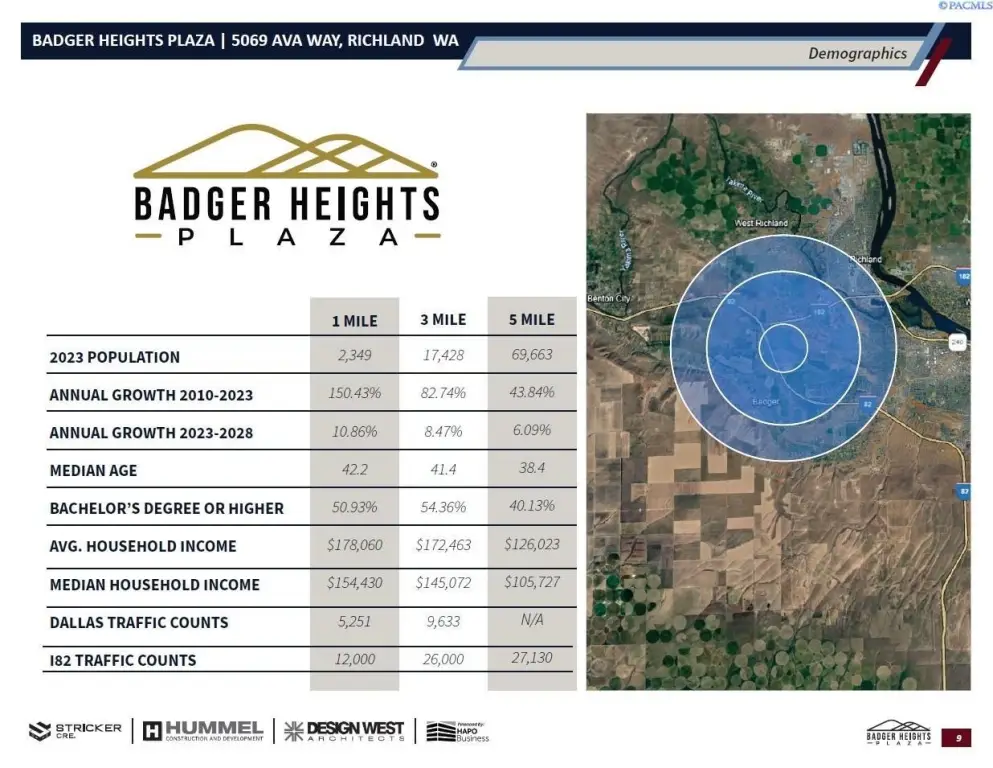Select the Demographics section label
The width and height of the screenshot is (993, 768).
click(857, 54)
